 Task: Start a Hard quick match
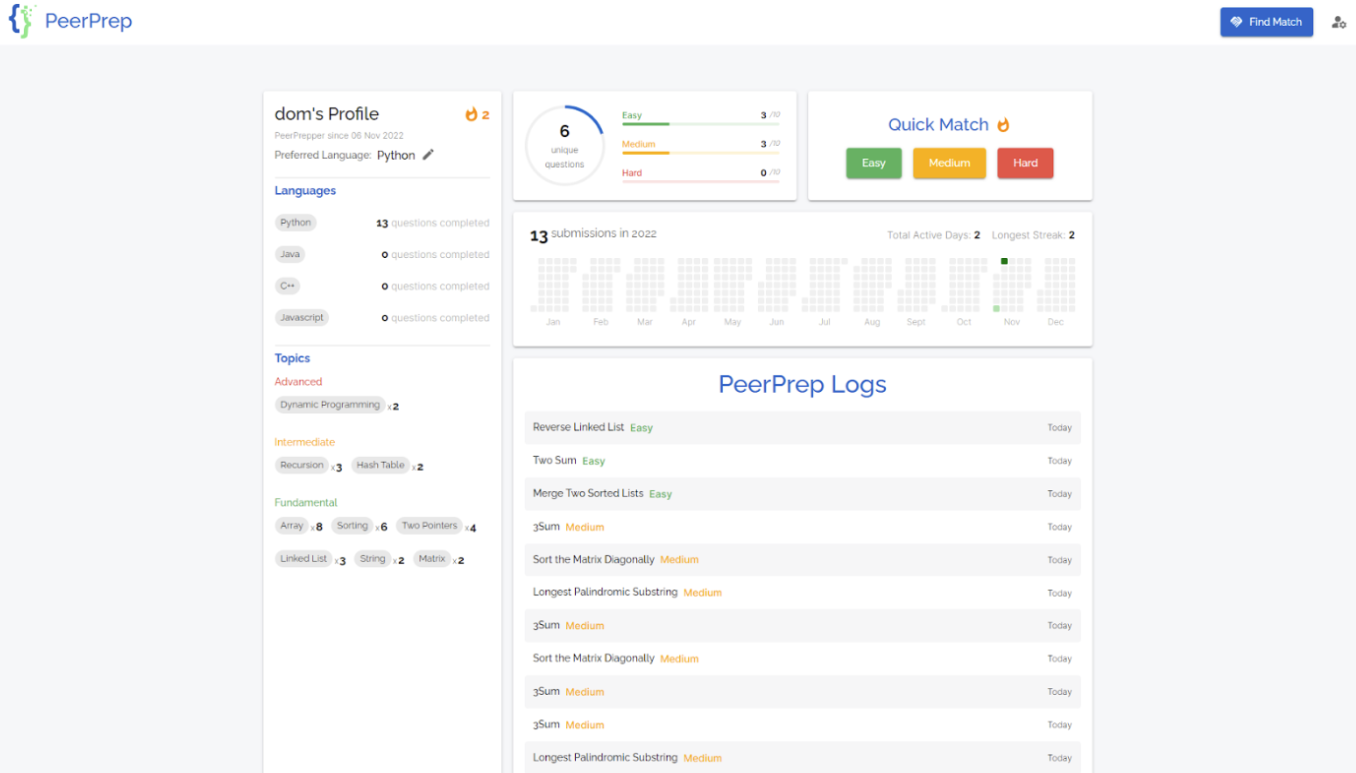tap(1025, 163)
